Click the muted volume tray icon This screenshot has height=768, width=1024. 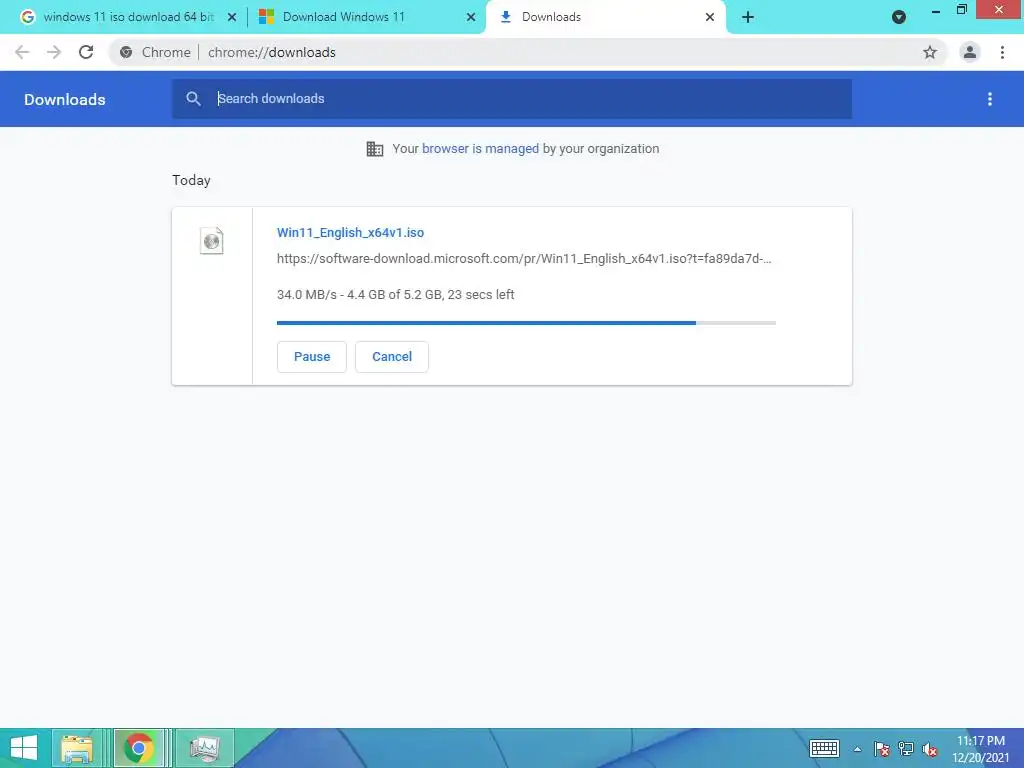(930, 748)
